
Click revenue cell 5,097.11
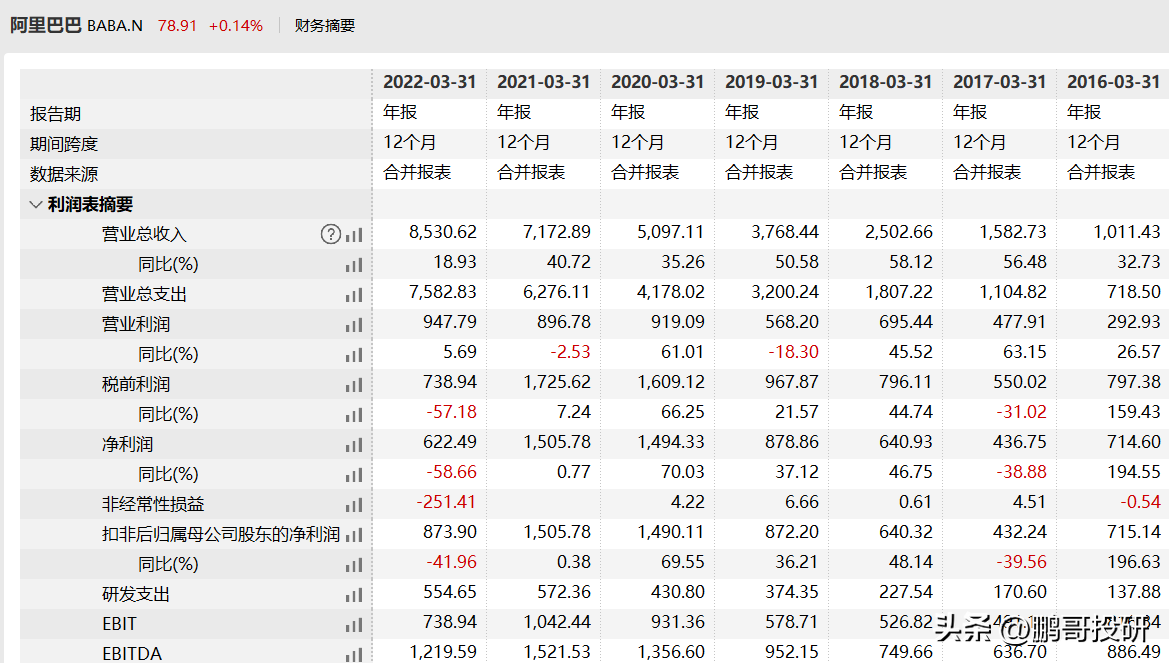[x=671, y=233]
